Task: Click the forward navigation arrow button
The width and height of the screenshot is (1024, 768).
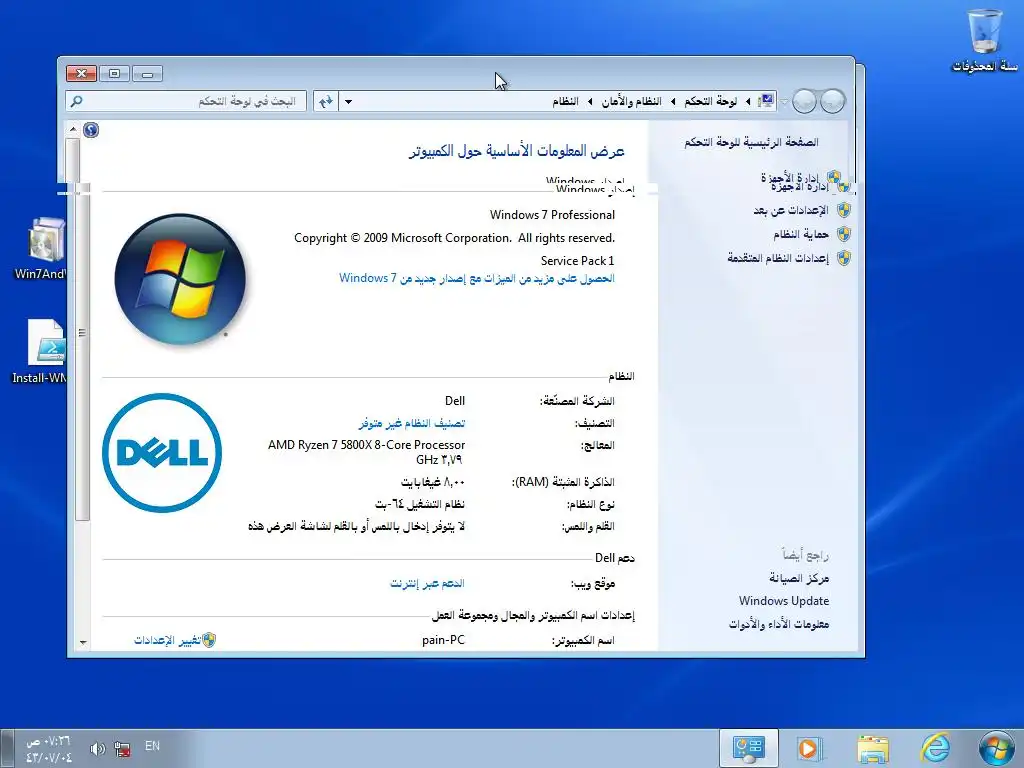Action: click(x=805, y=101)
